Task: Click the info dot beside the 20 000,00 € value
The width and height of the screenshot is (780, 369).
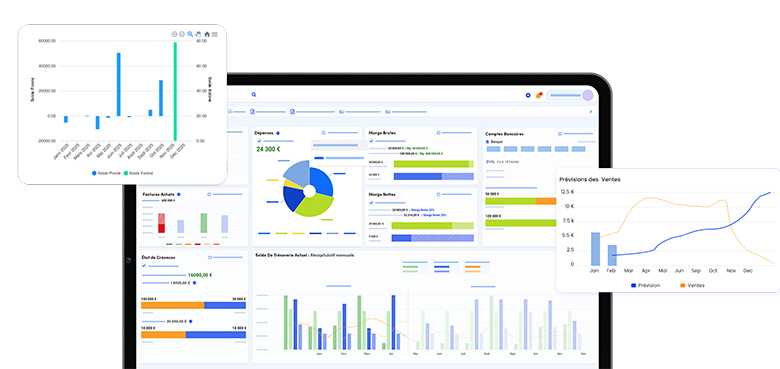Action: point(191,321)
